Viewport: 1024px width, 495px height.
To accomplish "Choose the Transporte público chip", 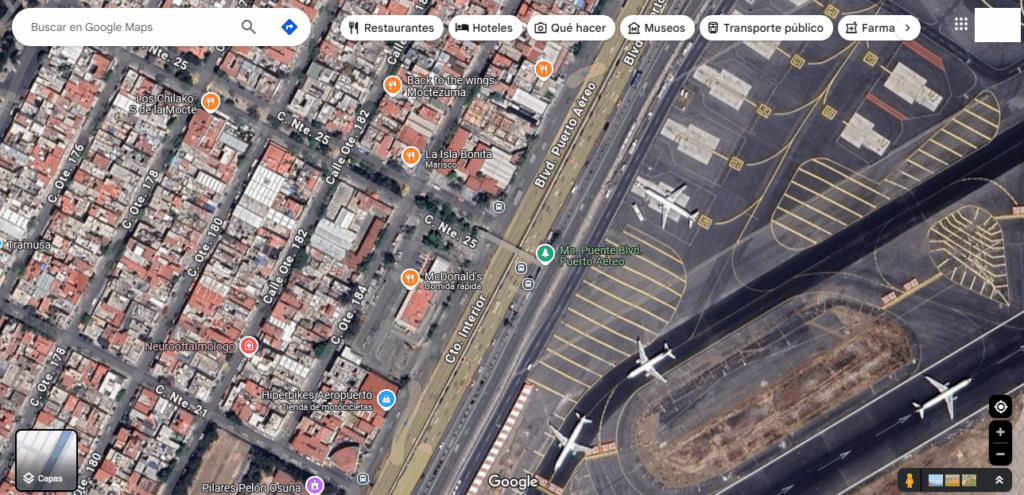I will coord(766,28).
